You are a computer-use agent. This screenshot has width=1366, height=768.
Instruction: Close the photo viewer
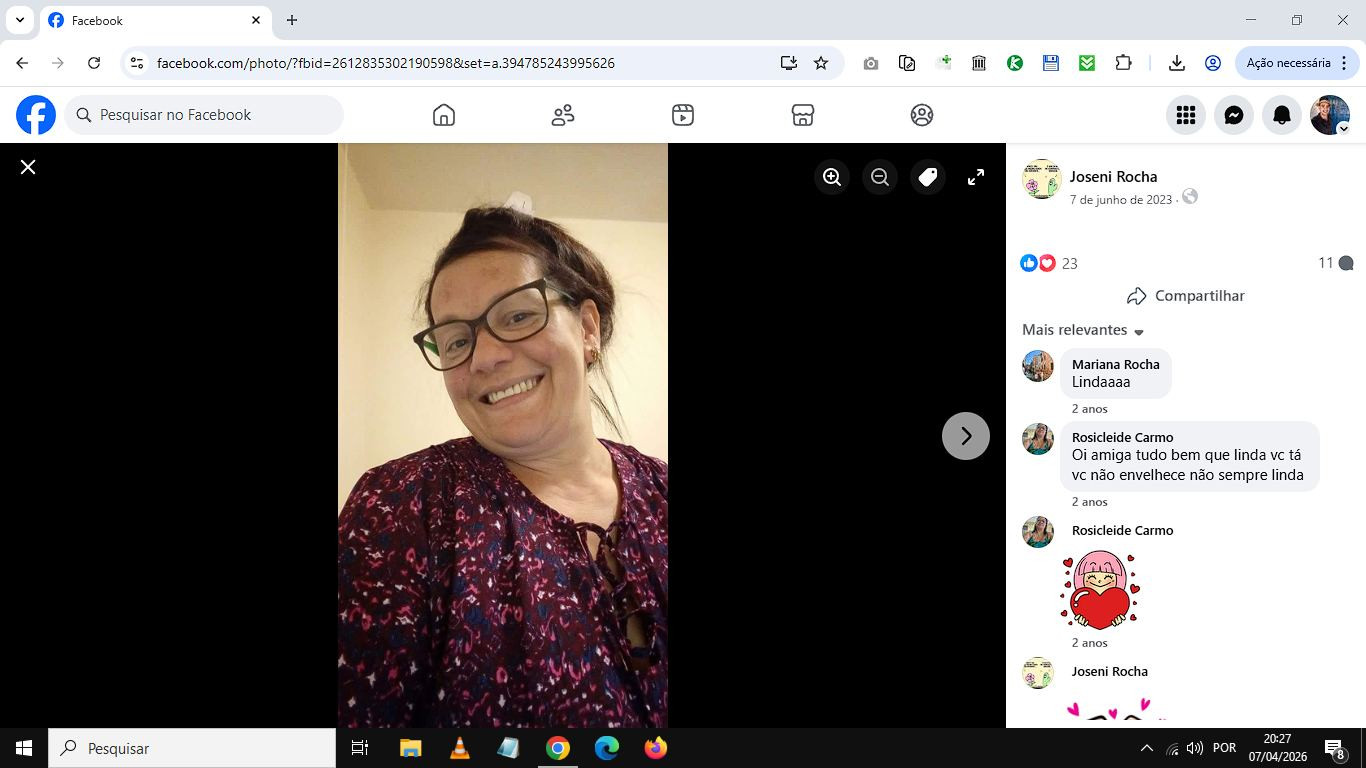pyautogui.click(x=28, y=167)
